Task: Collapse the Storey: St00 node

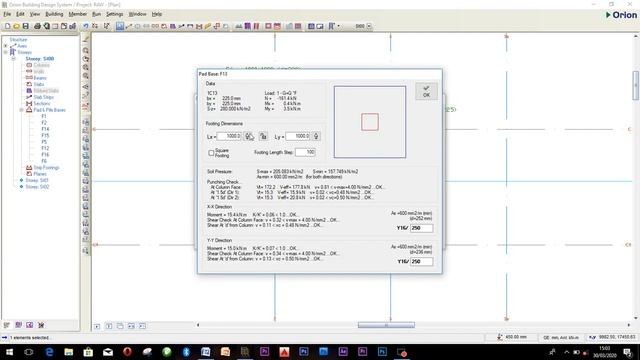Action: click(13, 59)
